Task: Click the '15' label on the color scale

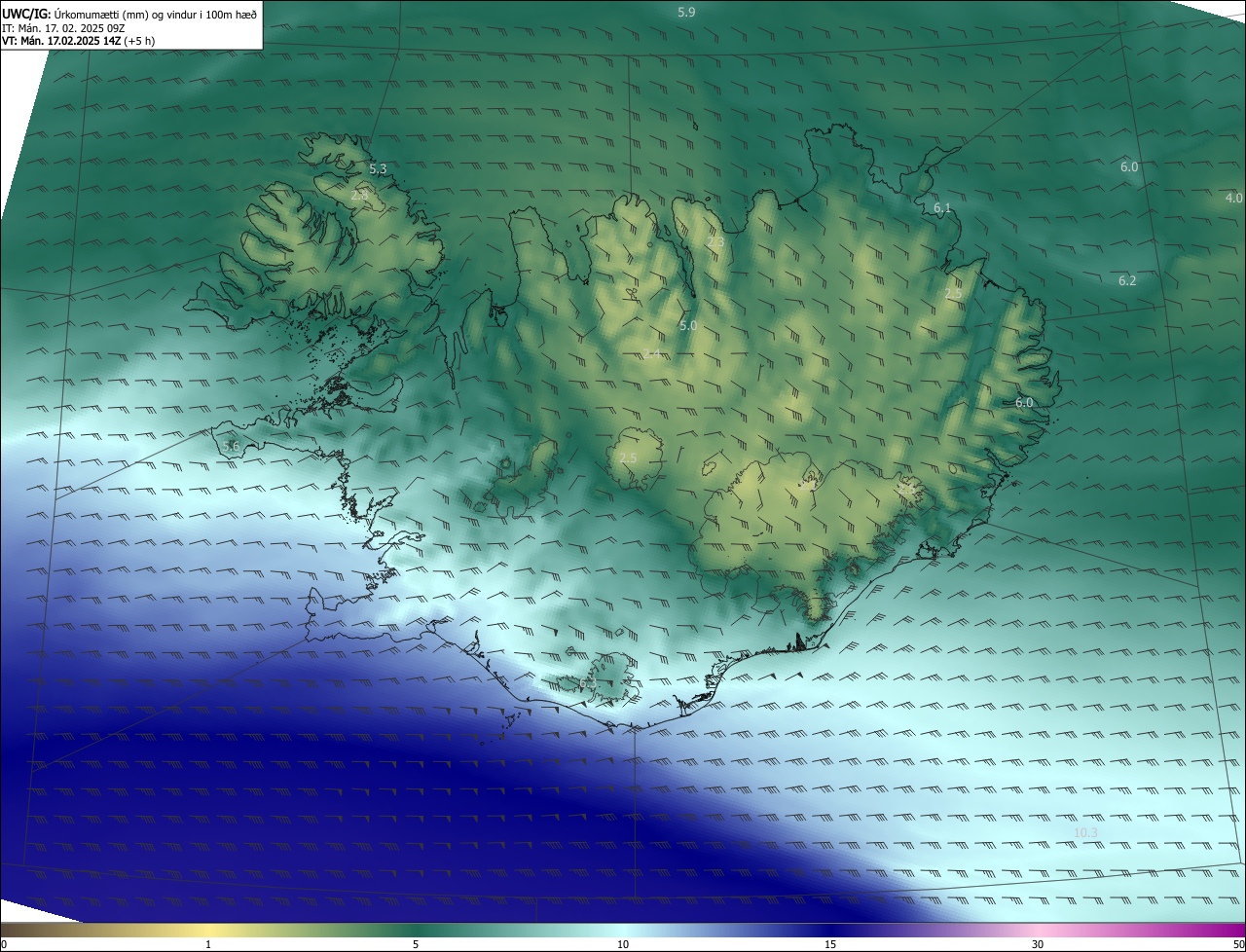Action: pos(830,944)
